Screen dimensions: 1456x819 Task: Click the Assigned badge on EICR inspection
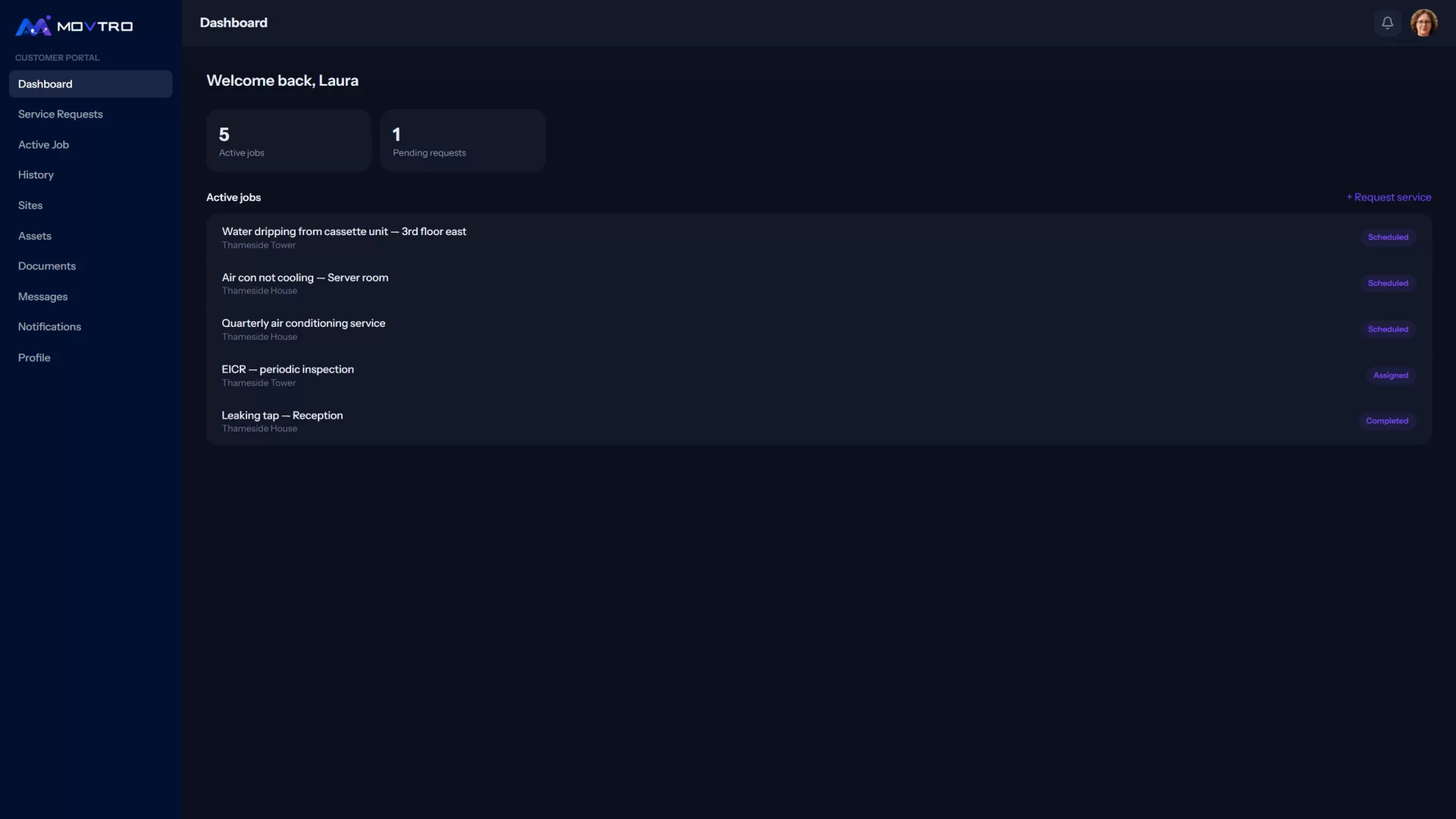click(x=1391, y=375)
